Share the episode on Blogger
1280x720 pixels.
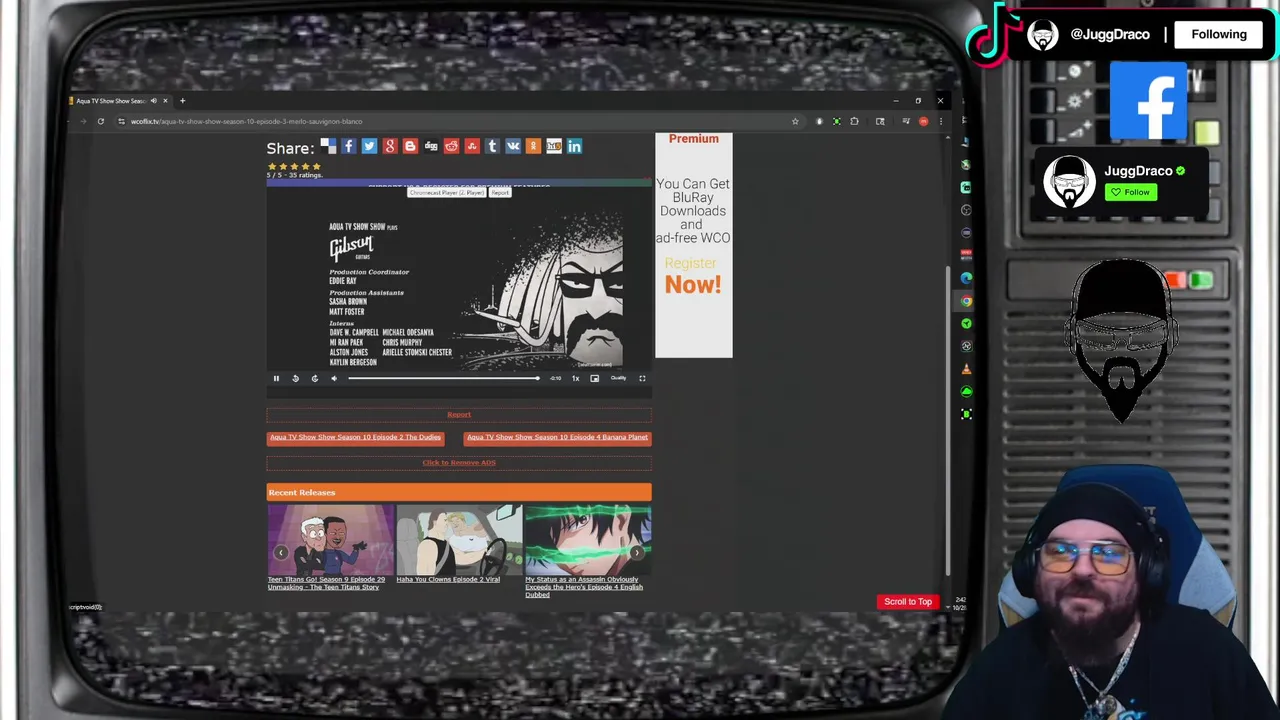tap(410, 146)
